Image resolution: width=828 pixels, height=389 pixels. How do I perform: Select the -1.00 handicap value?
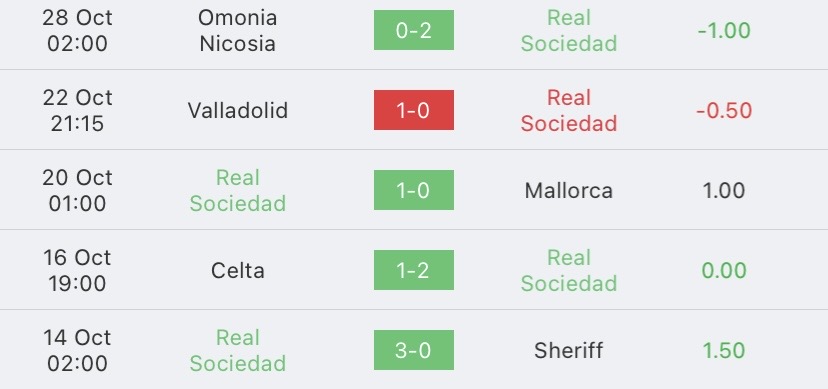[x=724, y=31]
